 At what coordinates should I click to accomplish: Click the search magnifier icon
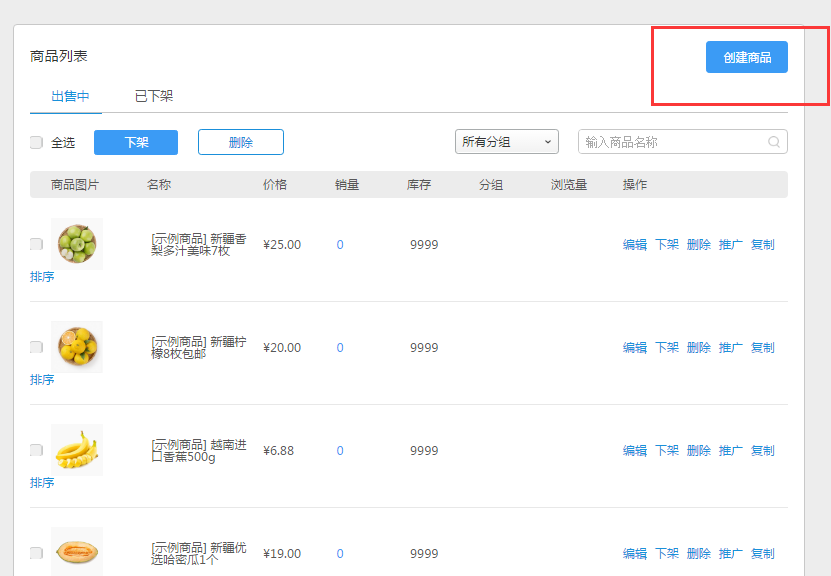[774, 142]
